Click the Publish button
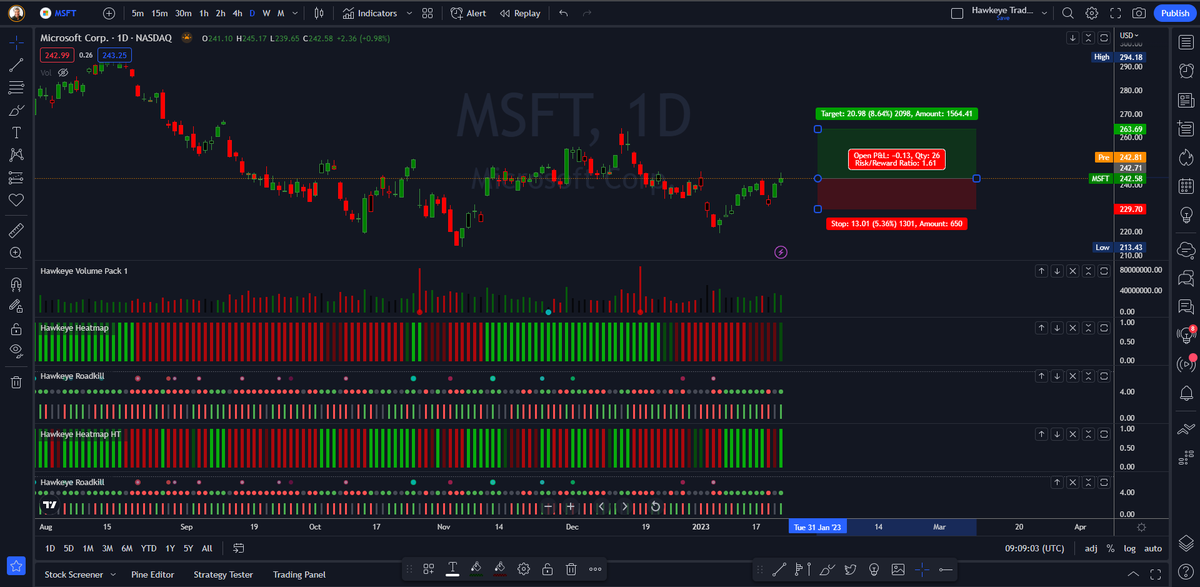 (1174, 13)
